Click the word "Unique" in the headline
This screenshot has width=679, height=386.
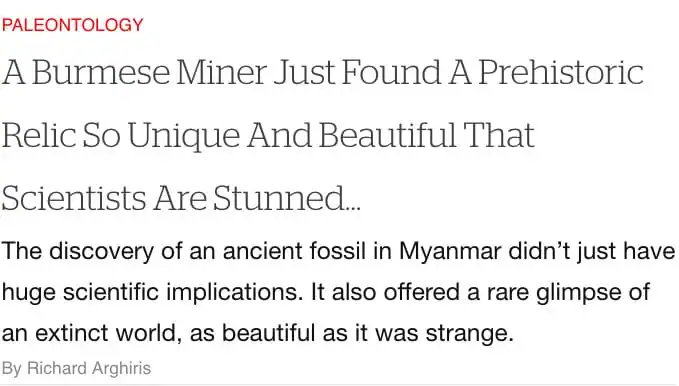tap(183, 136)
